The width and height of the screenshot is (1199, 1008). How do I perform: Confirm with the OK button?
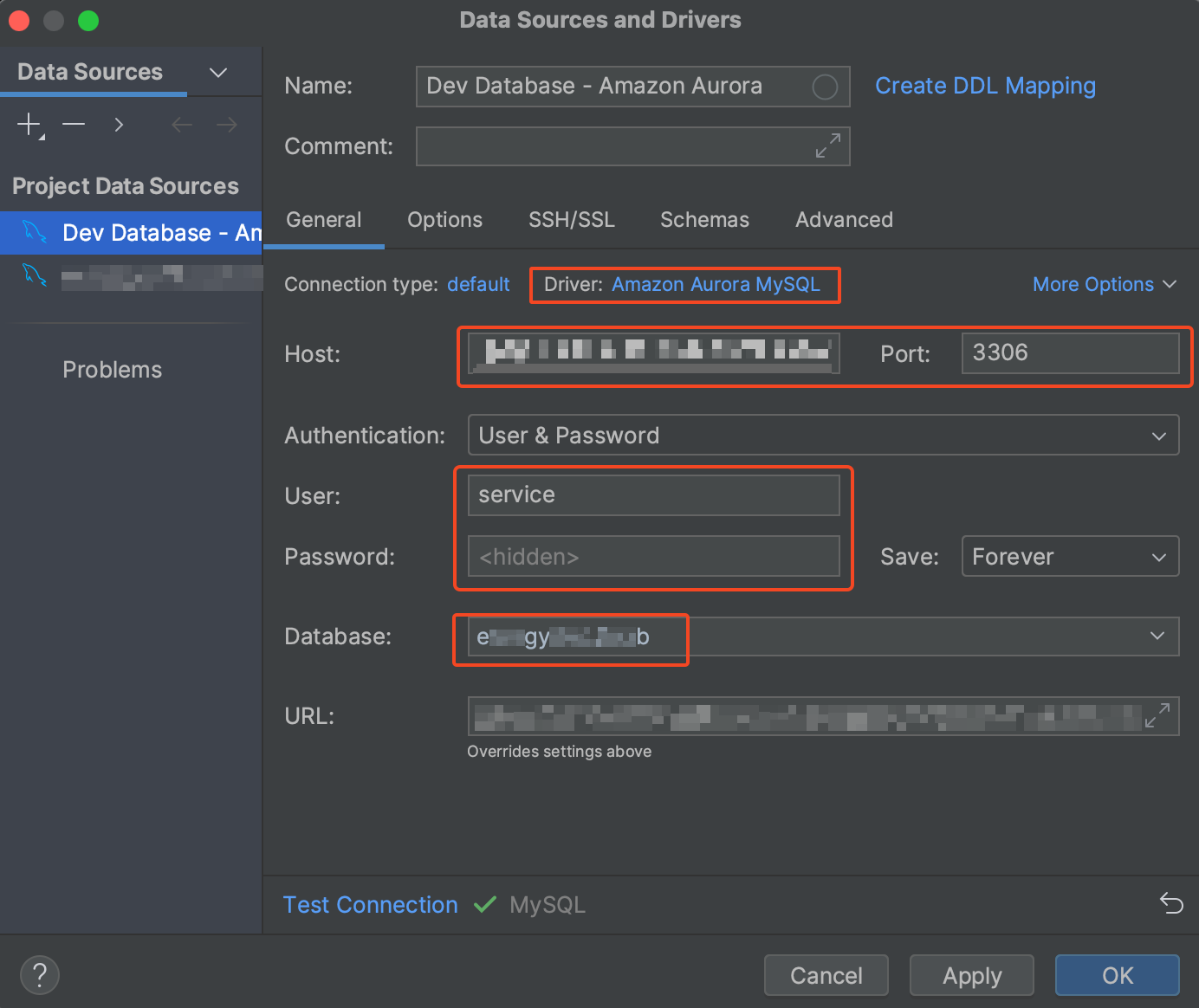pyautogui.click(x=1118, y=975)
